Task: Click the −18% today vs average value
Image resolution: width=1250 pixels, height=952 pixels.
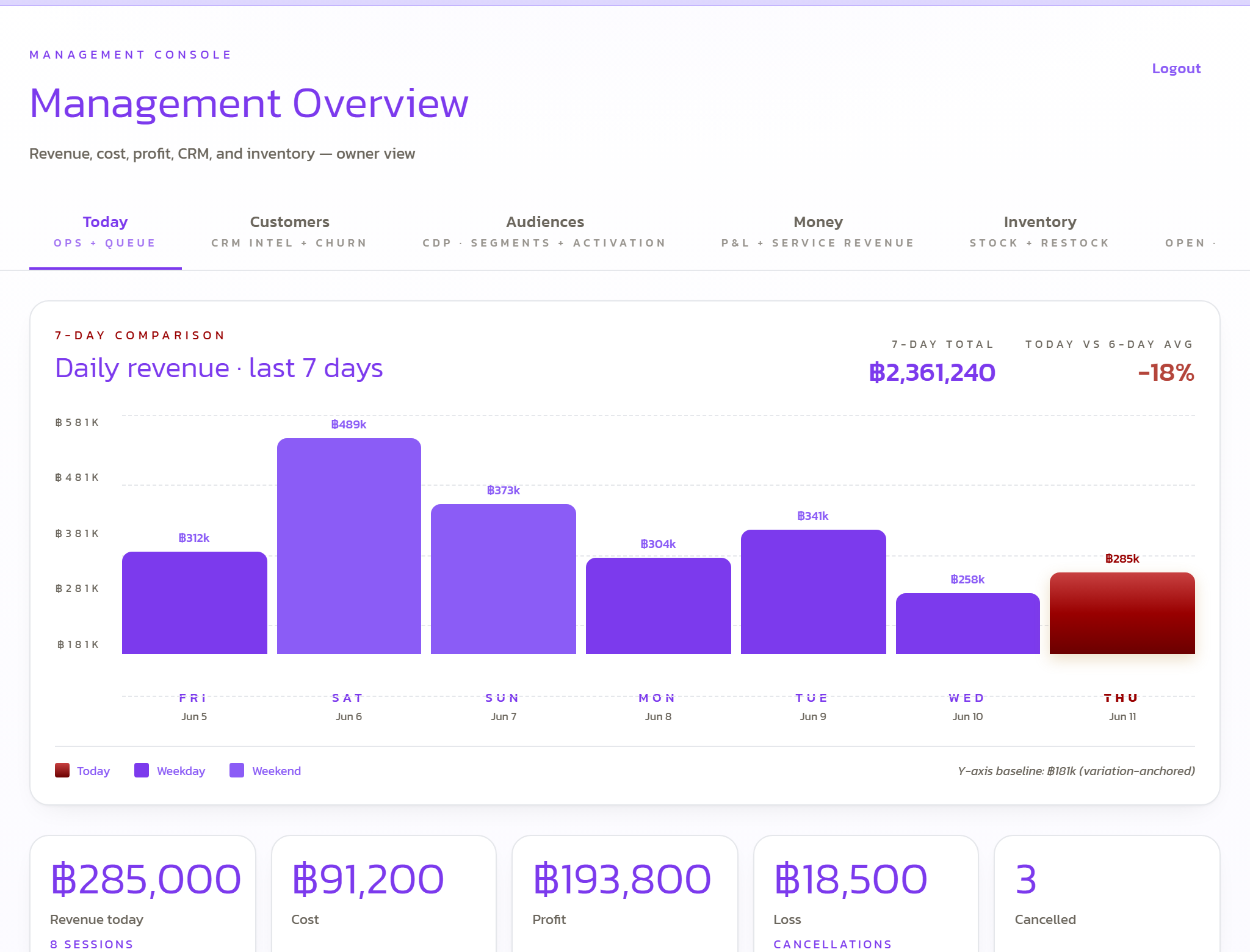Action: (1166, 372)
